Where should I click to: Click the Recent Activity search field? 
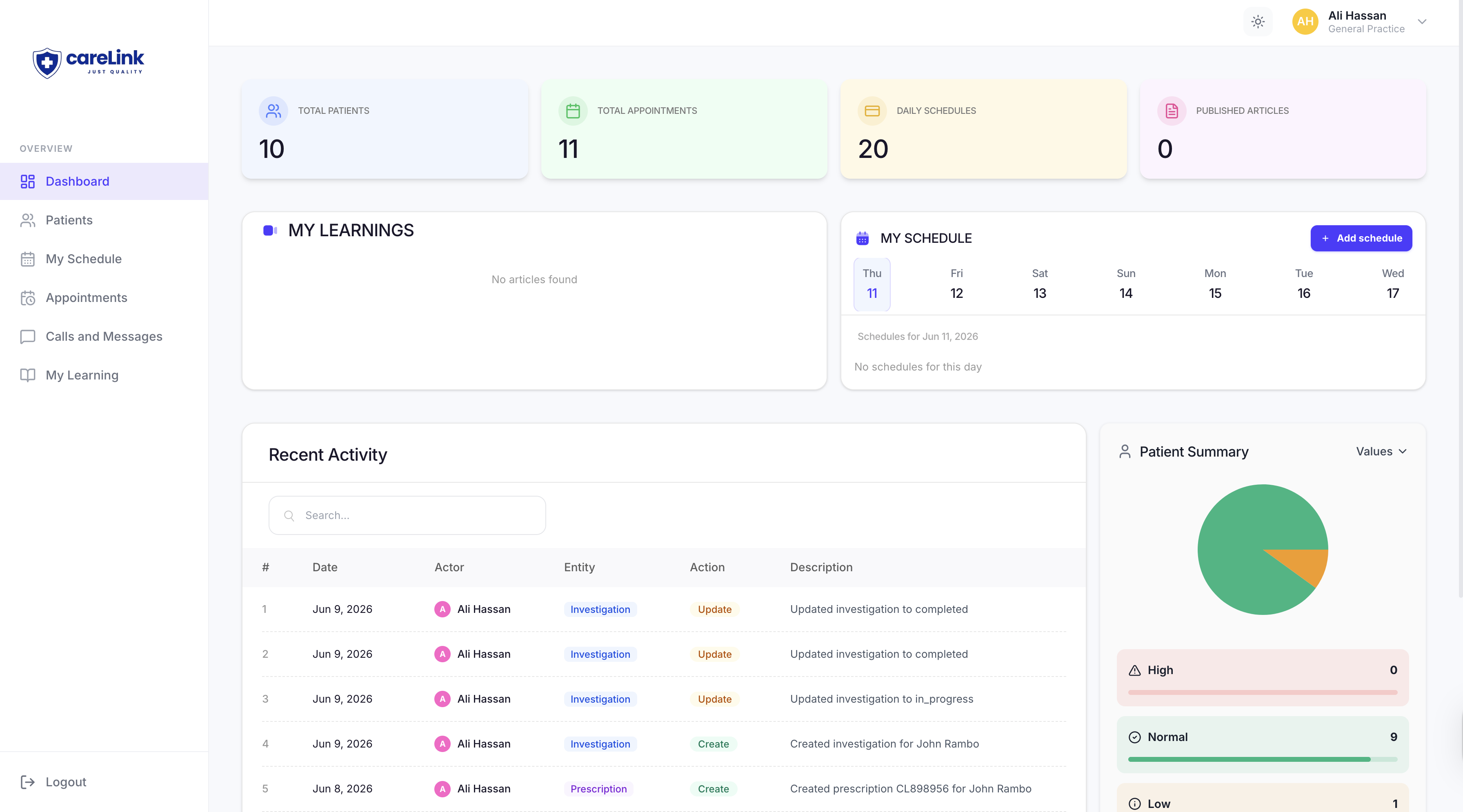coord(407,516)
